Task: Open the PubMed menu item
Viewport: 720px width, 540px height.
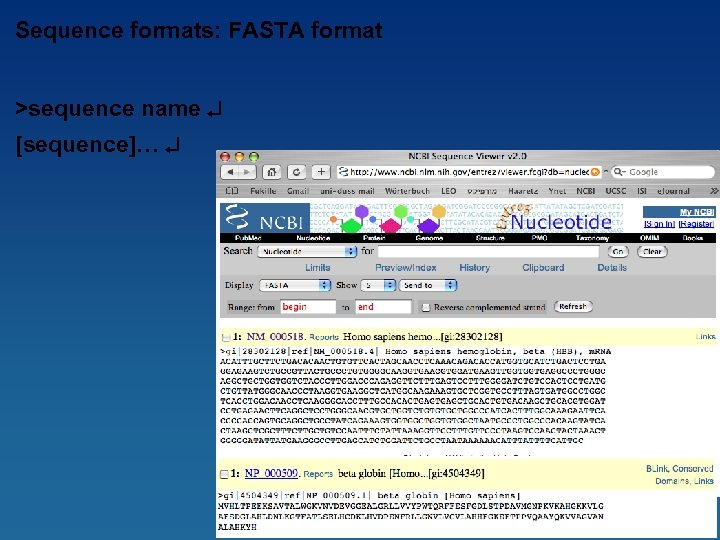Action: tap(248, 238)
